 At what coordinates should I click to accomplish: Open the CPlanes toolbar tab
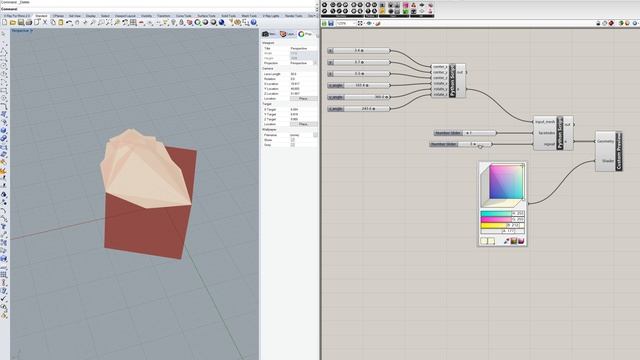pos(58,16)
